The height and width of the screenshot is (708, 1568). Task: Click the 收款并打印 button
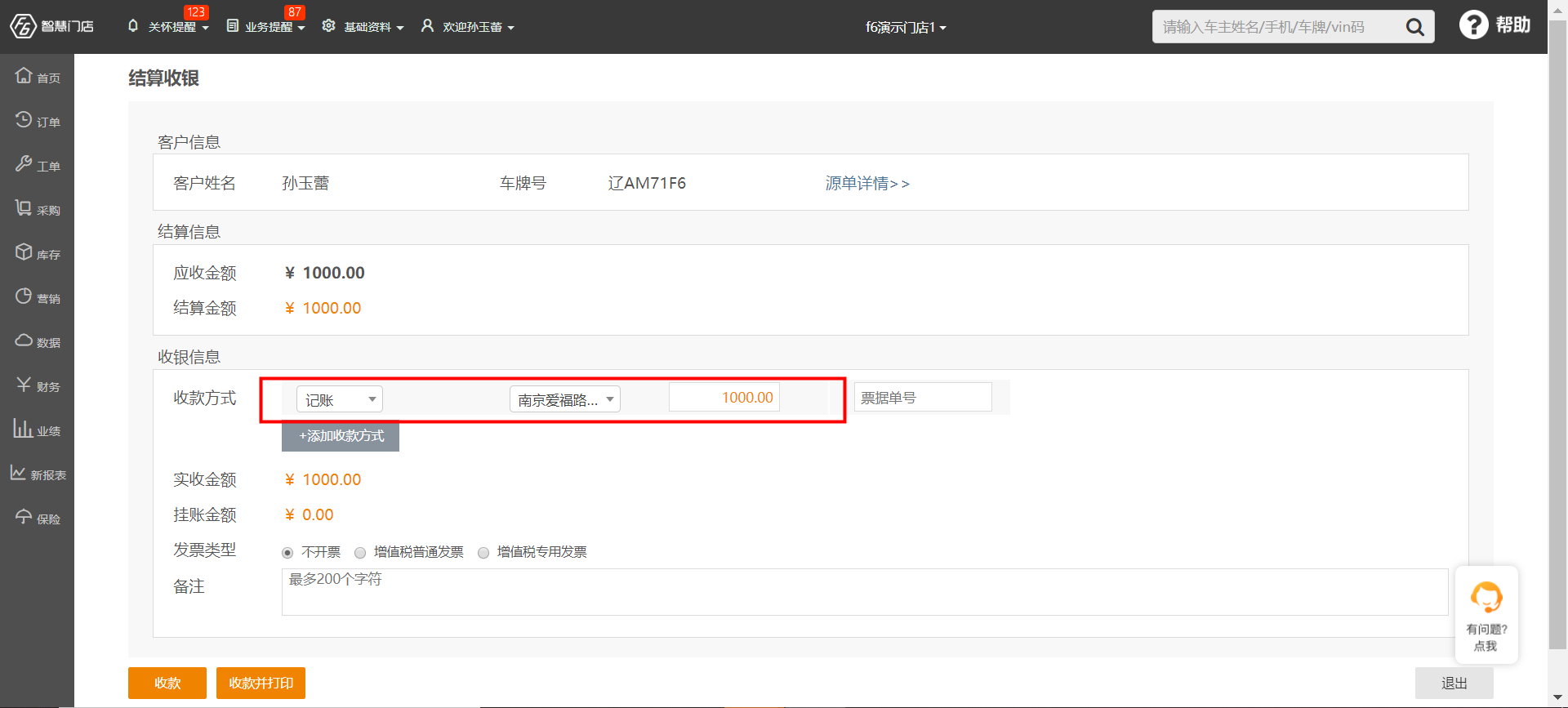(261, 683)
